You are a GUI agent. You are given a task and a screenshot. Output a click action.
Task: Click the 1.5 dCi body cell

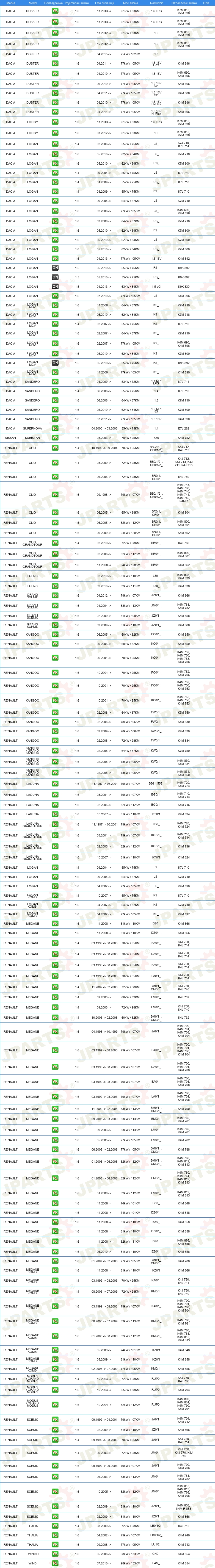tap(156, 287)
